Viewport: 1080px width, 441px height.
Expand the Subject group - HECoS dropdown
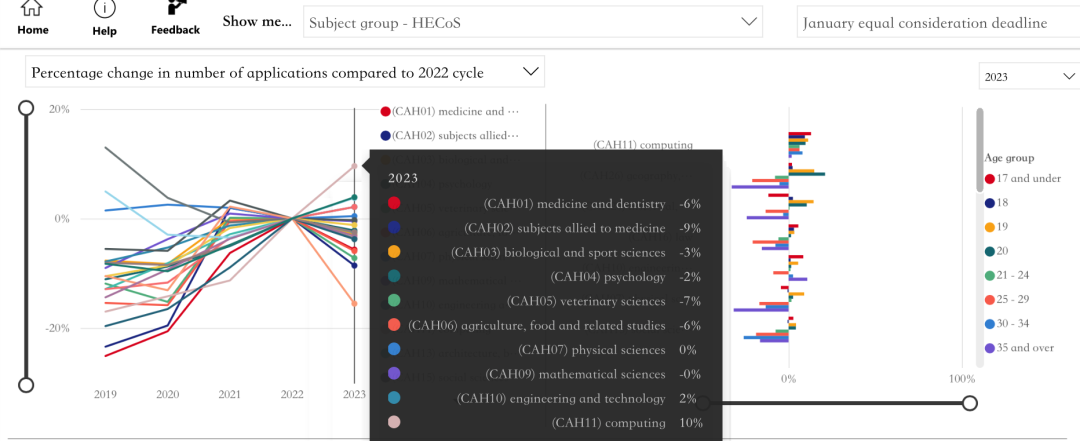coord(532,22)
